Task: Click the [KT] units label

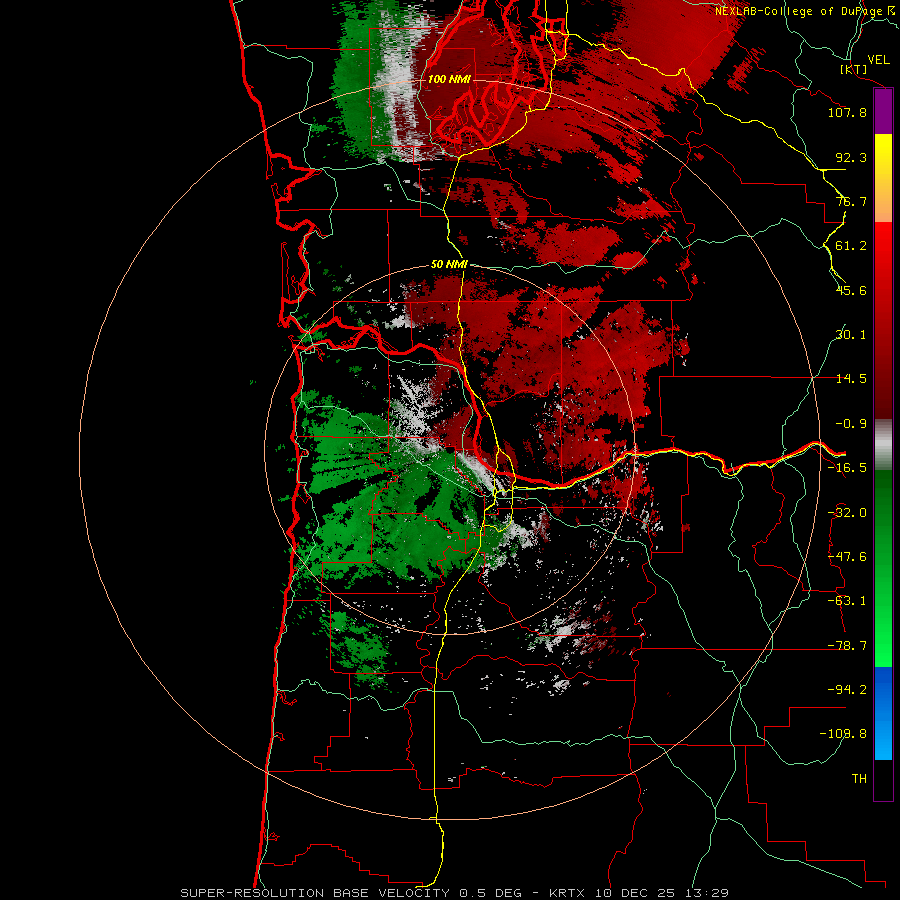Action: [x=853, y=69]
